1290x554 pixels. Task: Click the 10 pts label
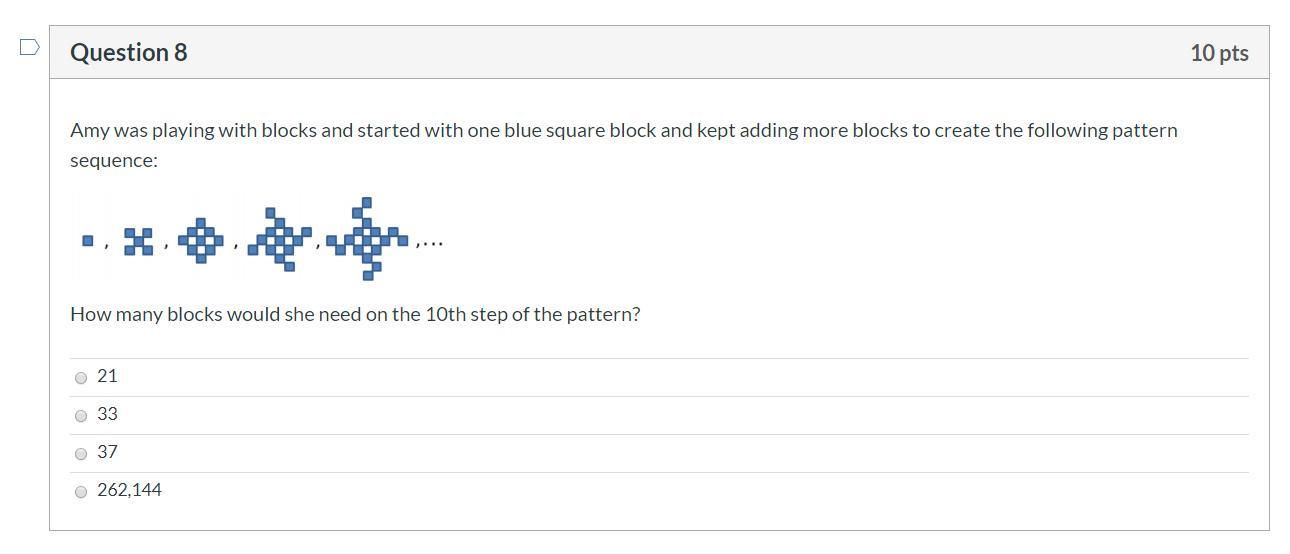[x=1219, y=53]
